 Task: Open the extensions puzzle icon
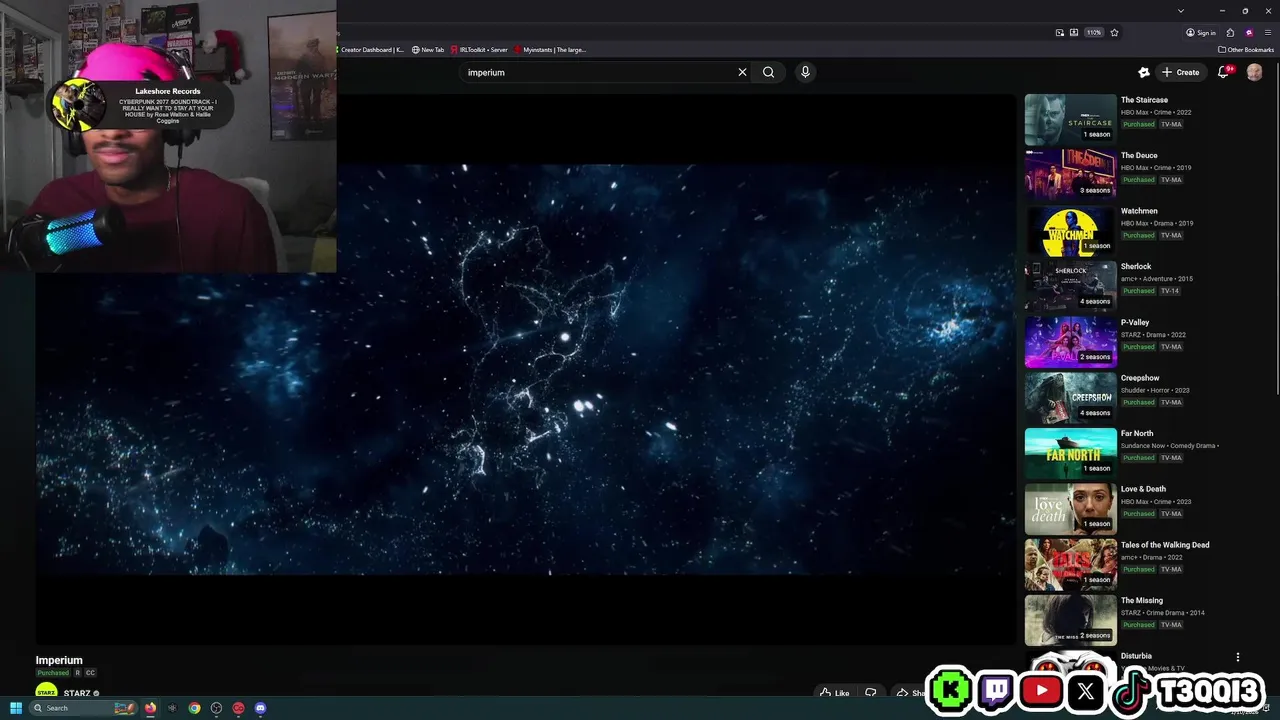[x=1230, y=32]
